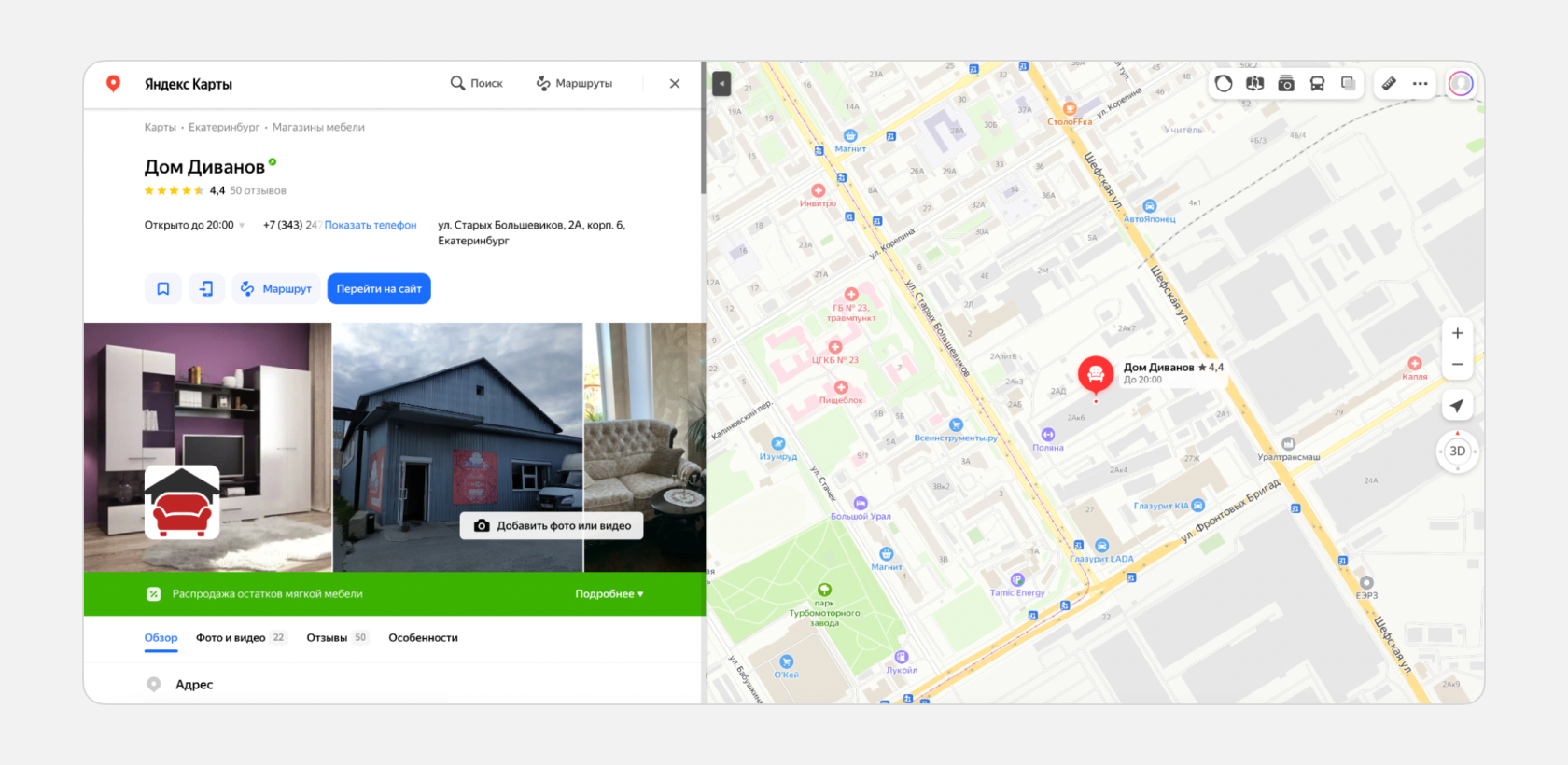
Task: Open the user profile avatar
Action: pyautogui.click(x=1461, y=84)
